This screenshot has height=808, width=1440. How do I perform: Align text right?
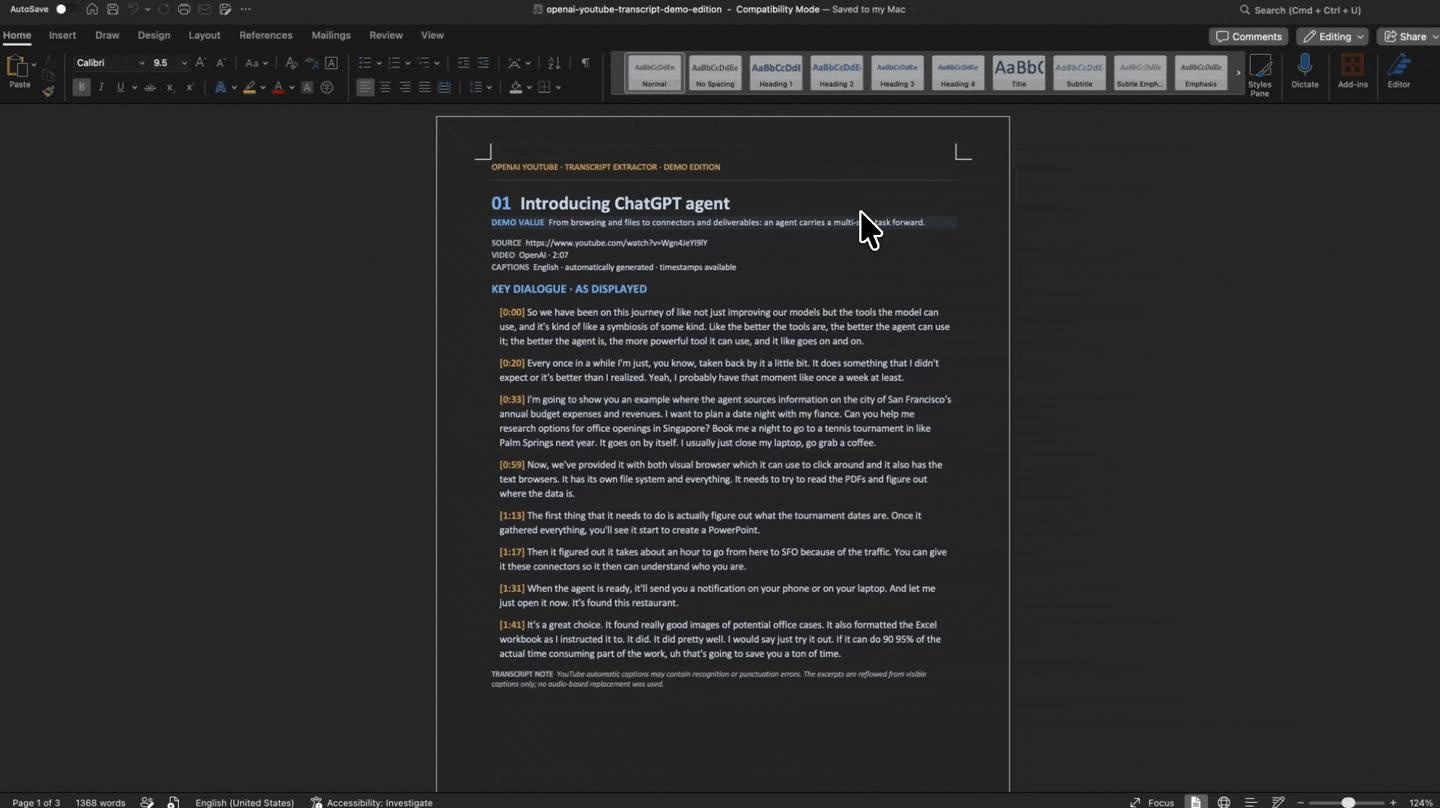(x=405, y=87)
